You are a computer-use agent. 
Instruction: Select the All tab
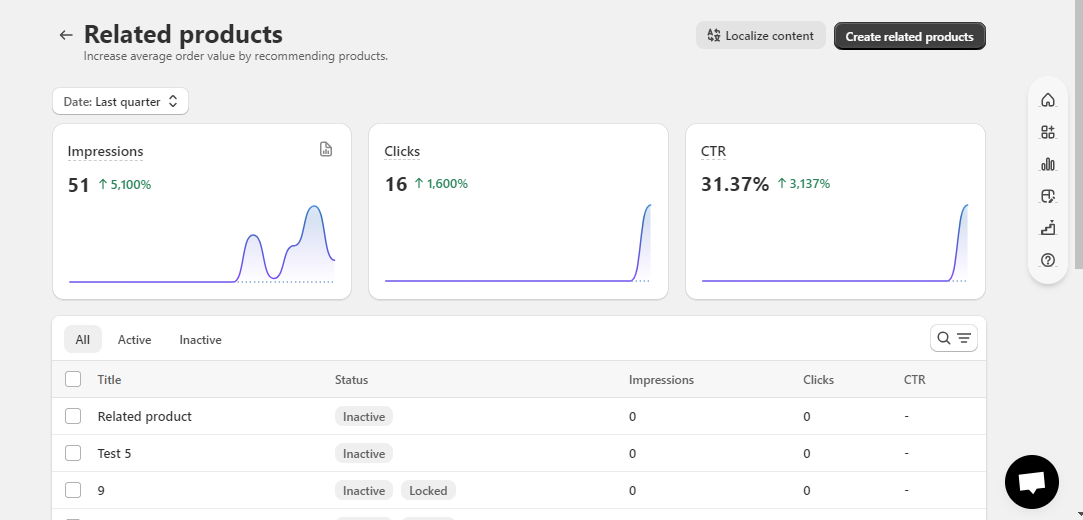click(x=82, y=339)
